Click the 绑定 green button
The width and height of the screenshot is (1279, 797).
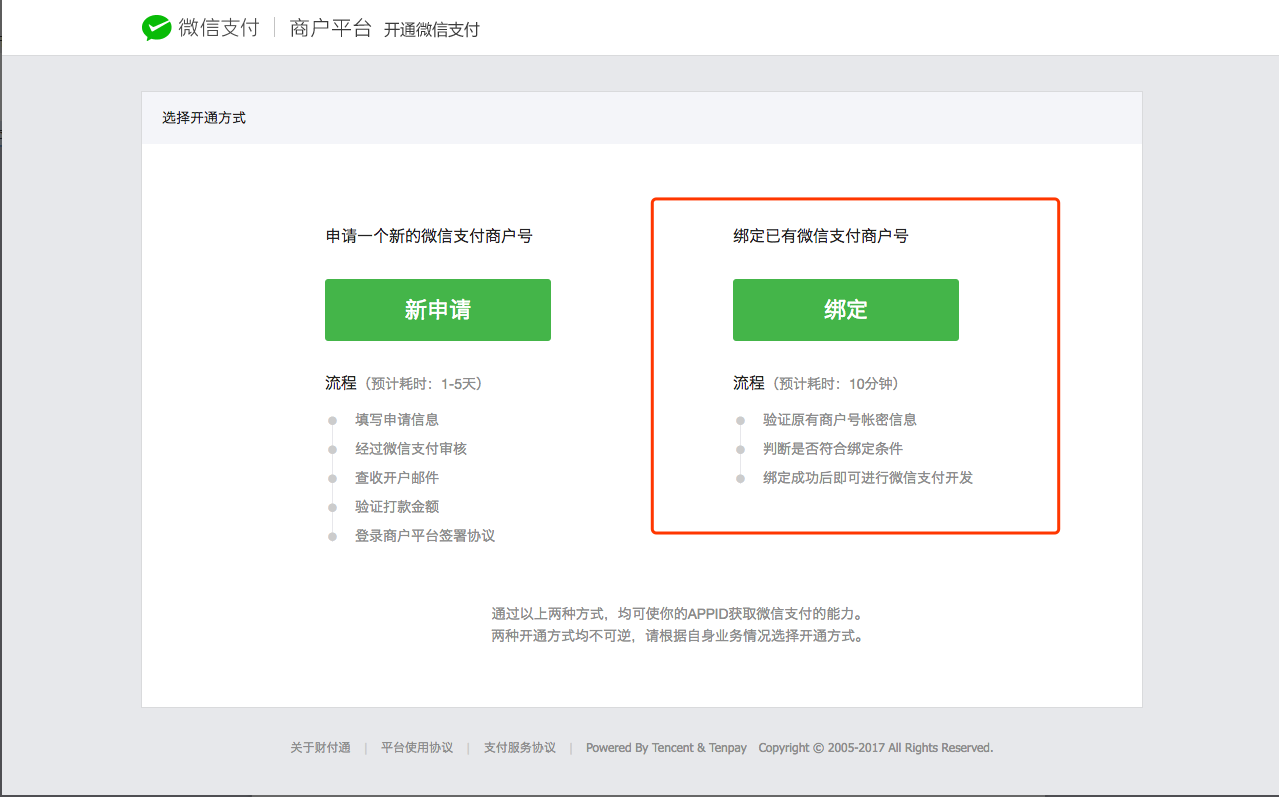[846, 310]
